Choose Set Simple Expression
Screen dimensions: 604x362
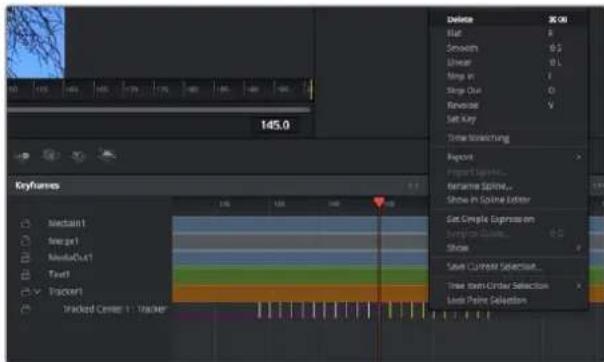click(508, 219)
